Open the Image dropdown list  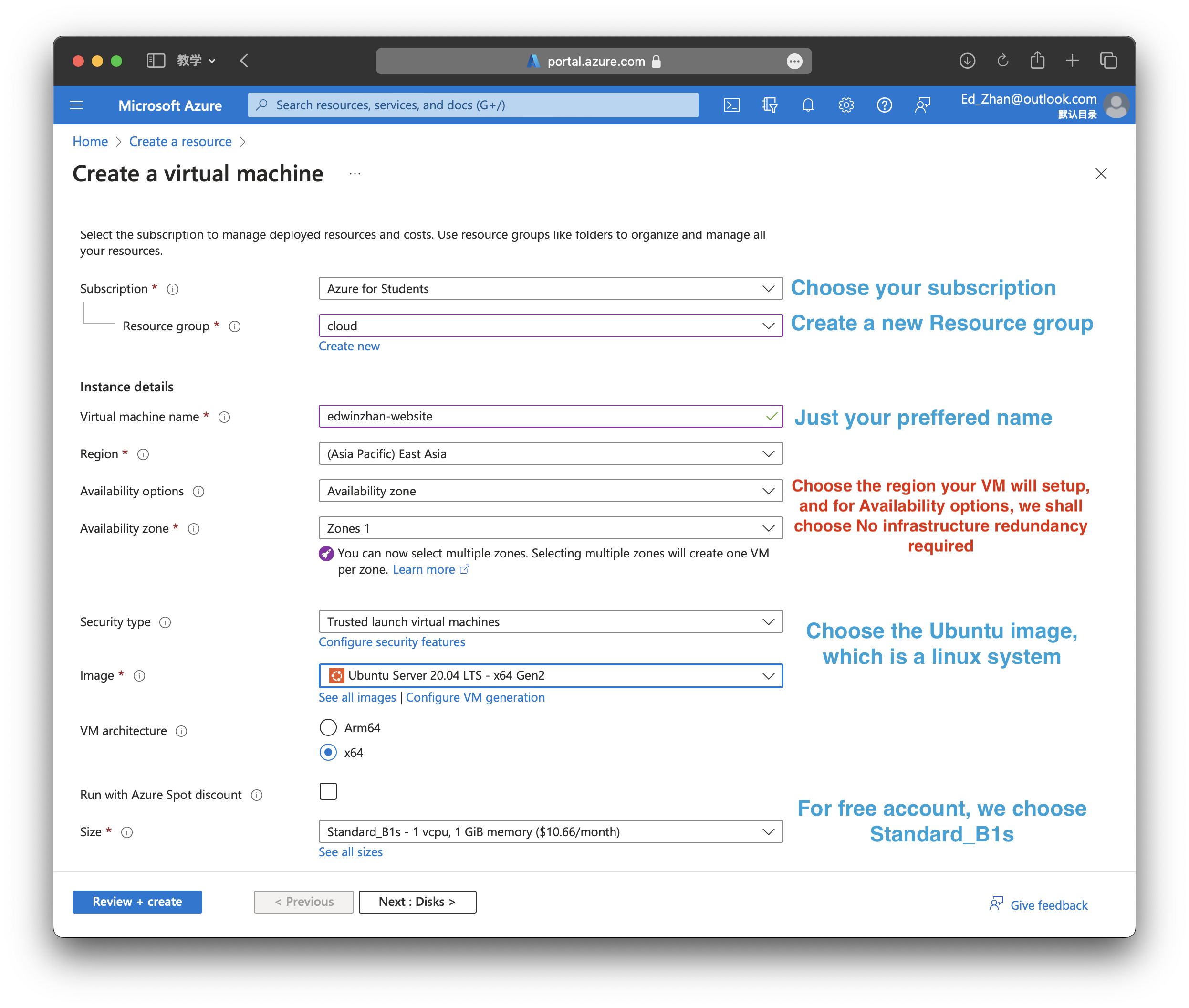coord(550,675)
